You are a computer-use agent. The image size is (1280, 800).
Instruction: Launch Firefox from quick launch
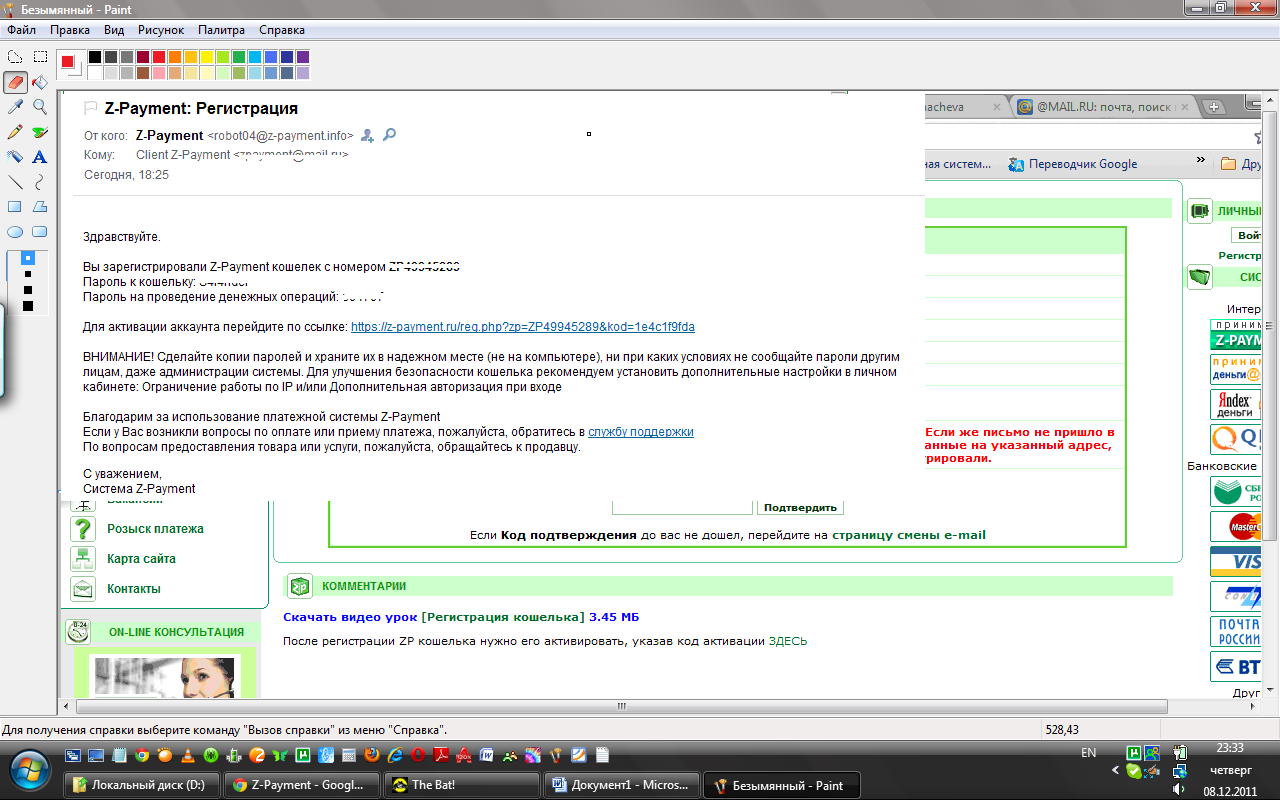372,755
